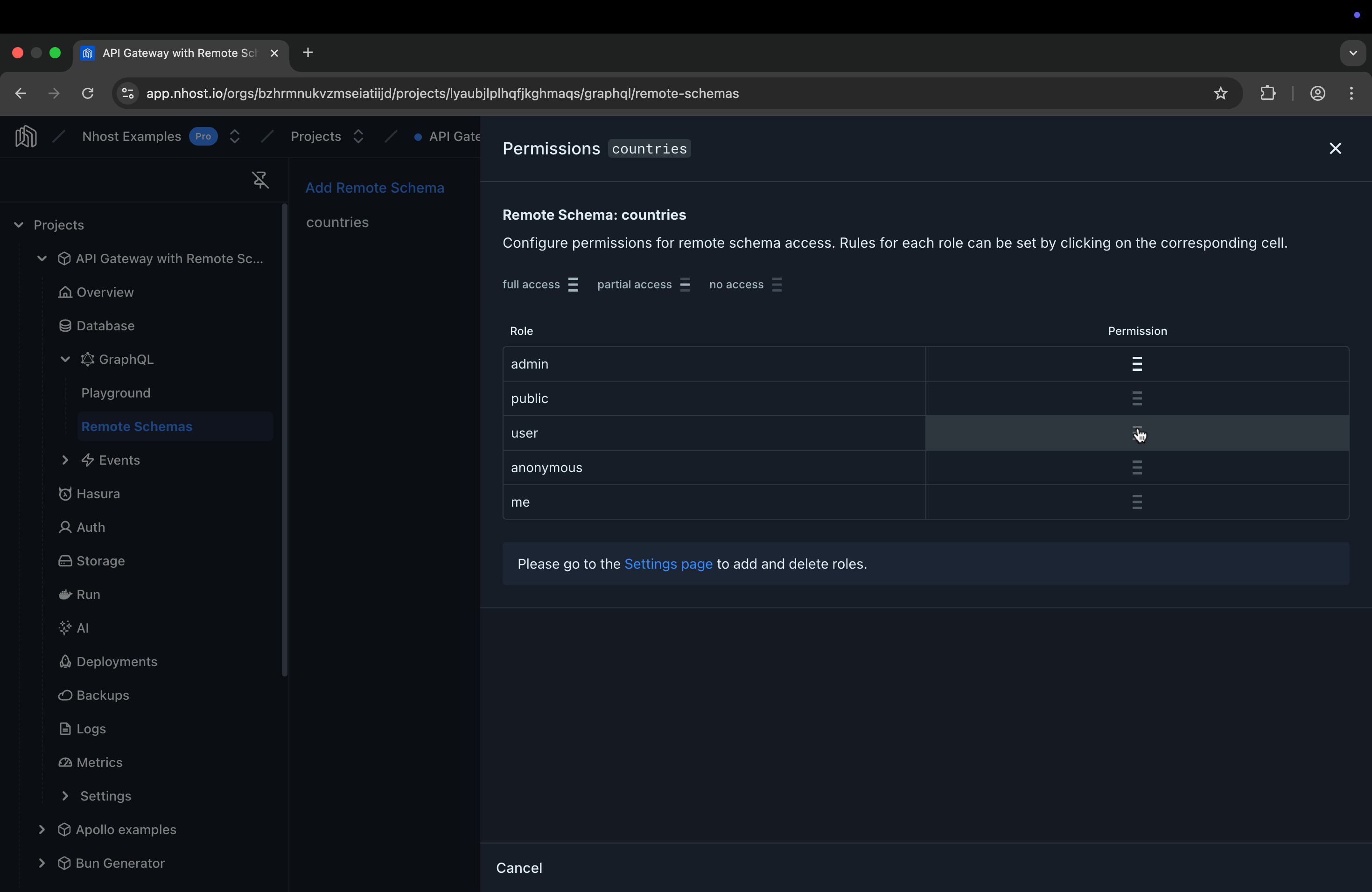Open Metrics from the sidebar icon
The width and height of the screenshot is (1372, 892).
pos(65,762)
